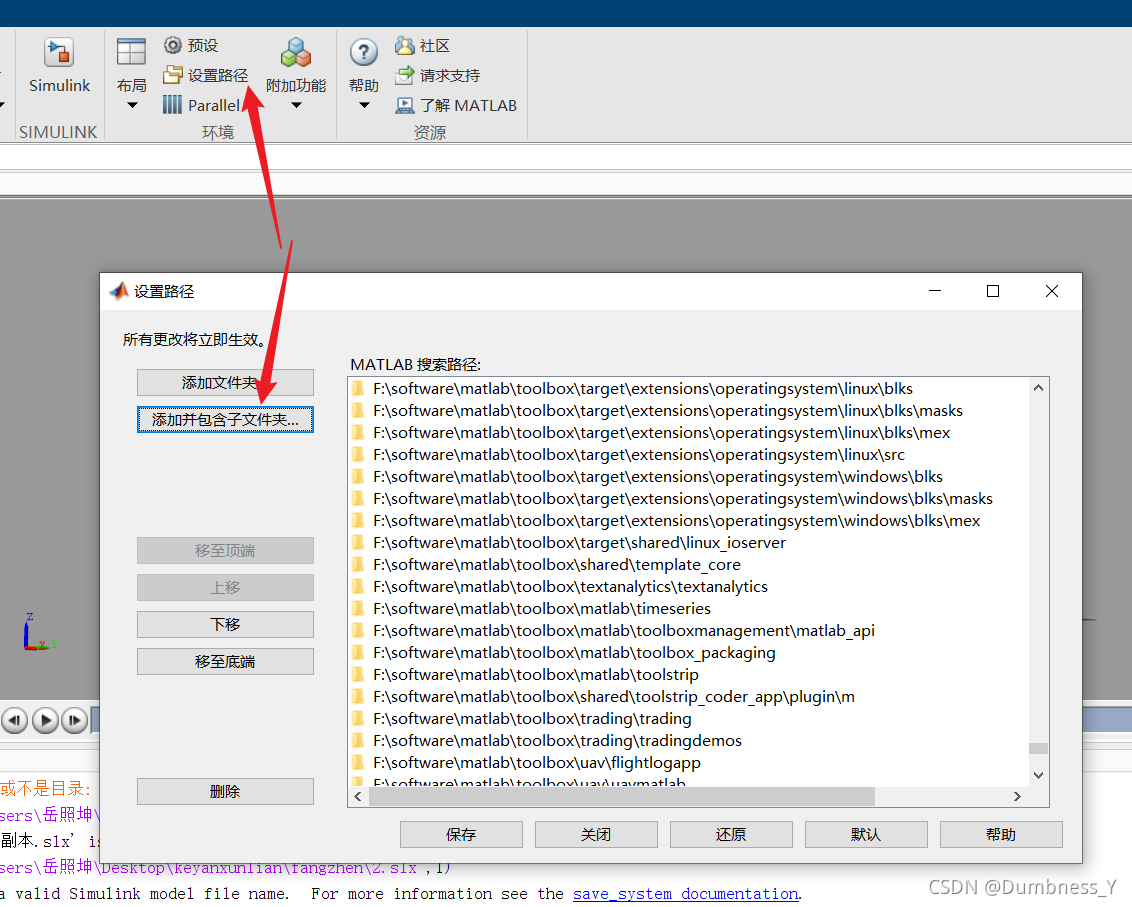Select path row ending windows\blks\mex
The height and width of the screenshot is (907, 1132).
point(689,521)
